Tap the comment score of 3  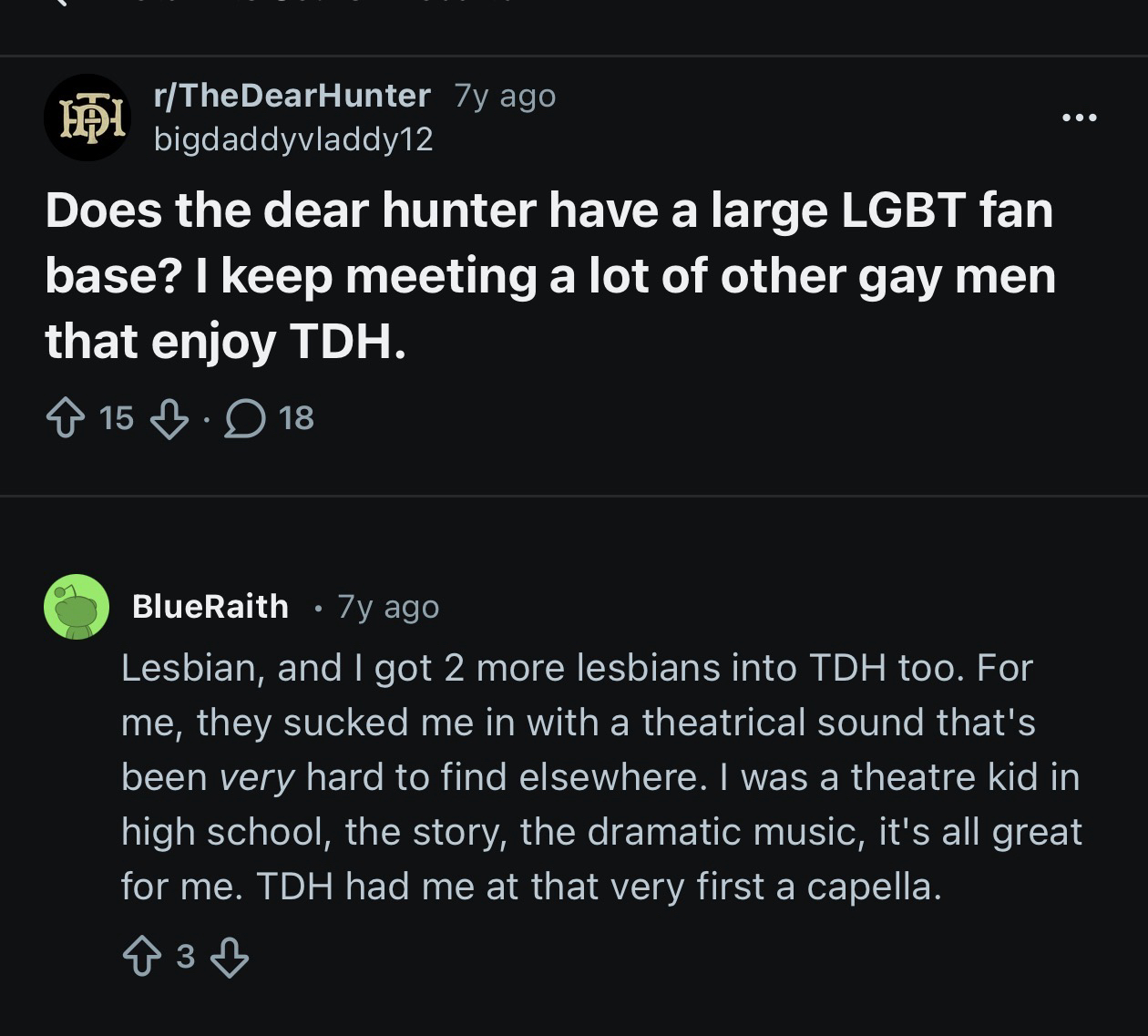click(x=185, y=958)
